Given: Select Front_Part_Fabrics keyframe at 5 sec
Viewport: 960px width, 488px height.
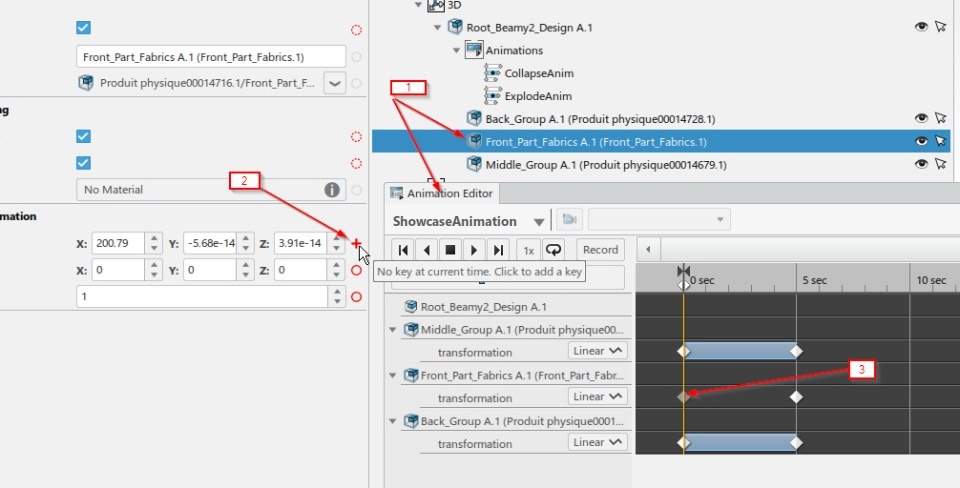Looking at the screenshot, I should coord(796,397).
